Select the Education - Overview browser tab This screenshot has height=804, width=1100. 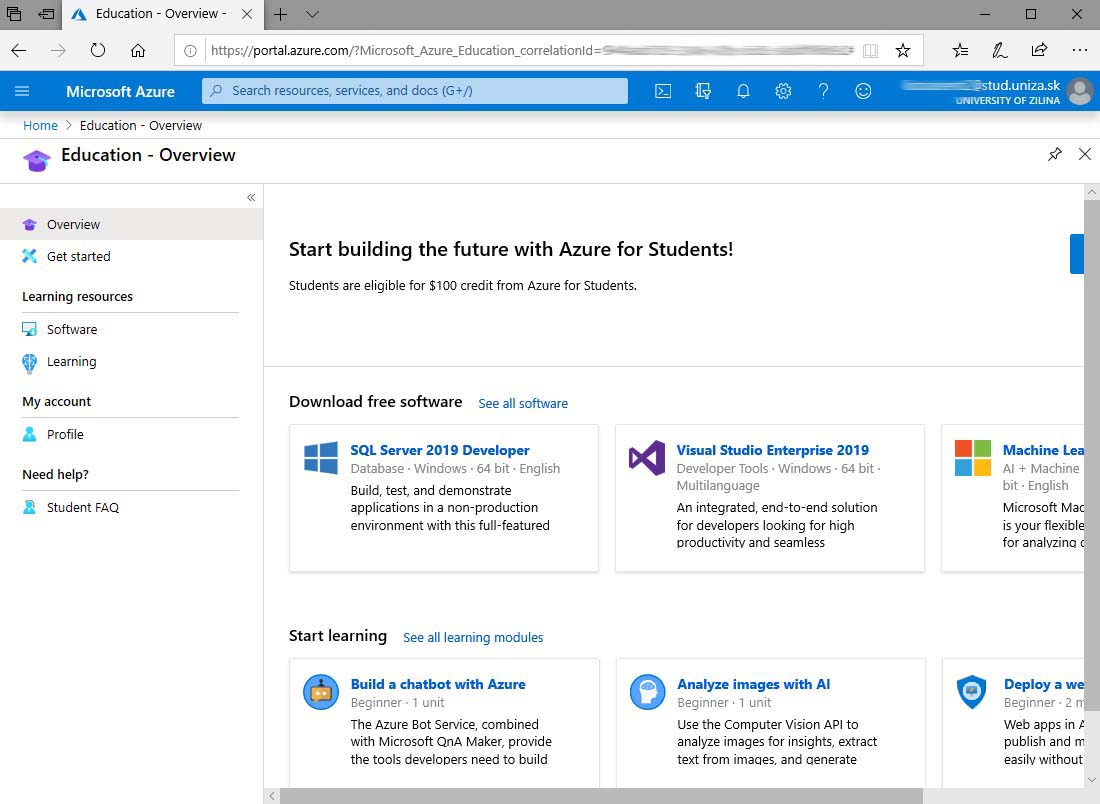coord(163,14)
